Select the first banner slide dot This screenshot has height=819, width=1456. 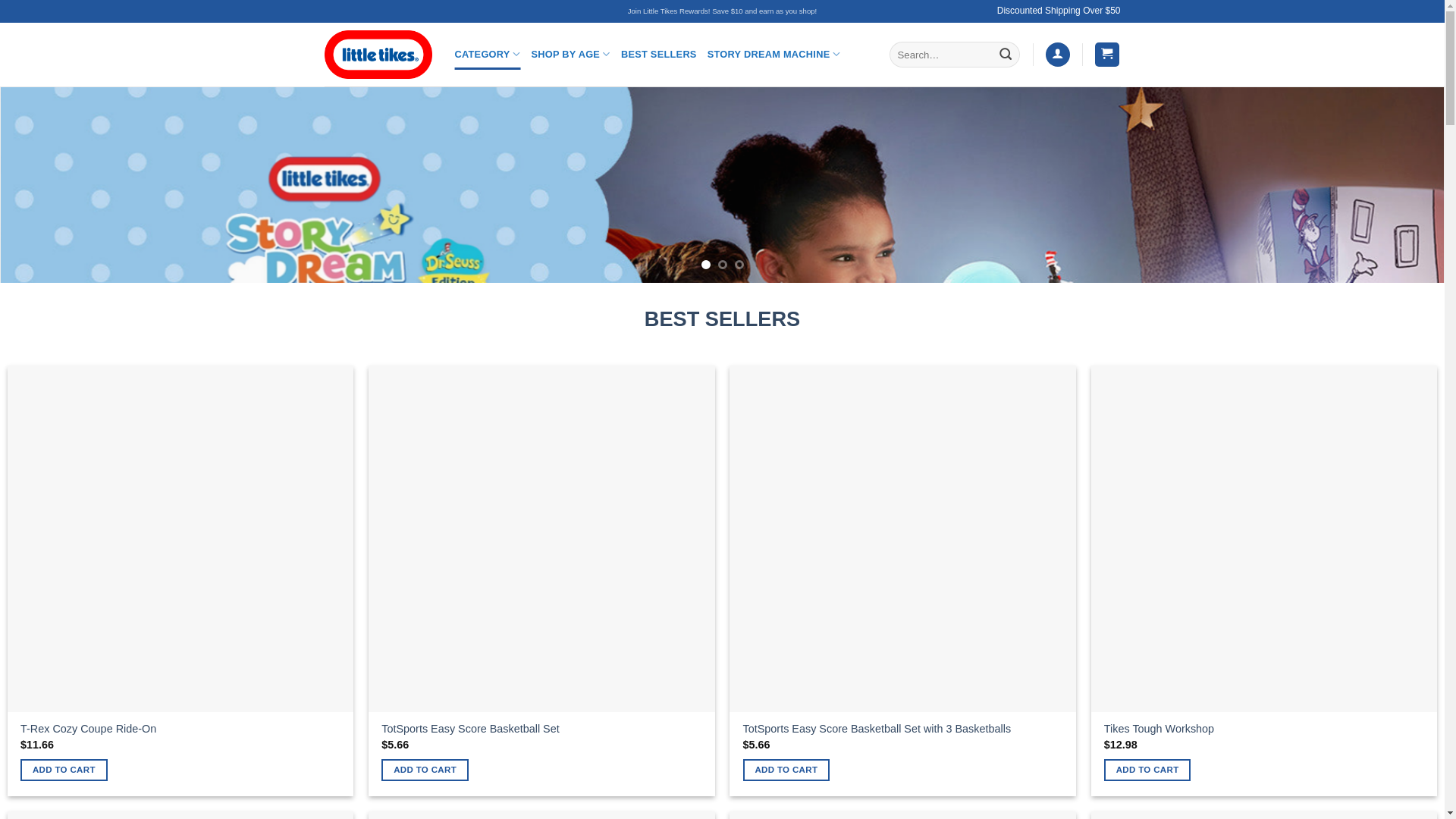tap(705, 265)
